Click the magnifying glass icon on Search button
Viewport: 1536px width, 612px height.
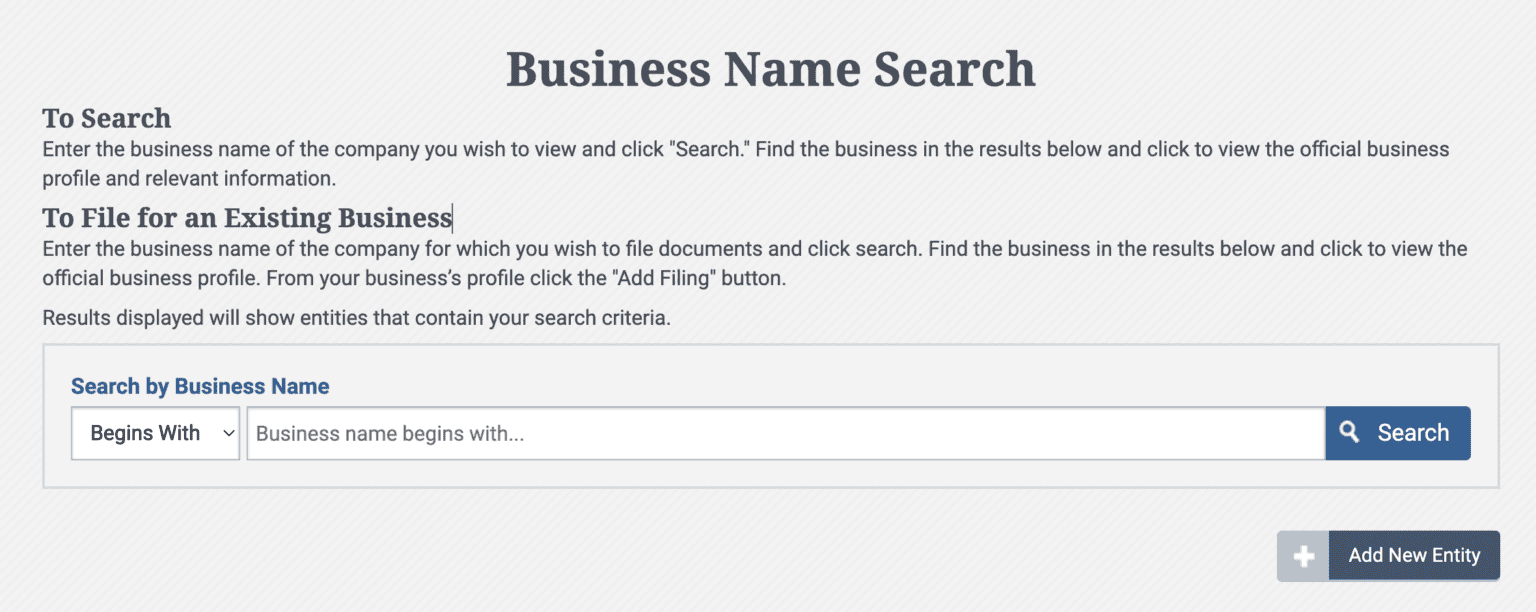pyautogui.click(x=1350, y=432)
